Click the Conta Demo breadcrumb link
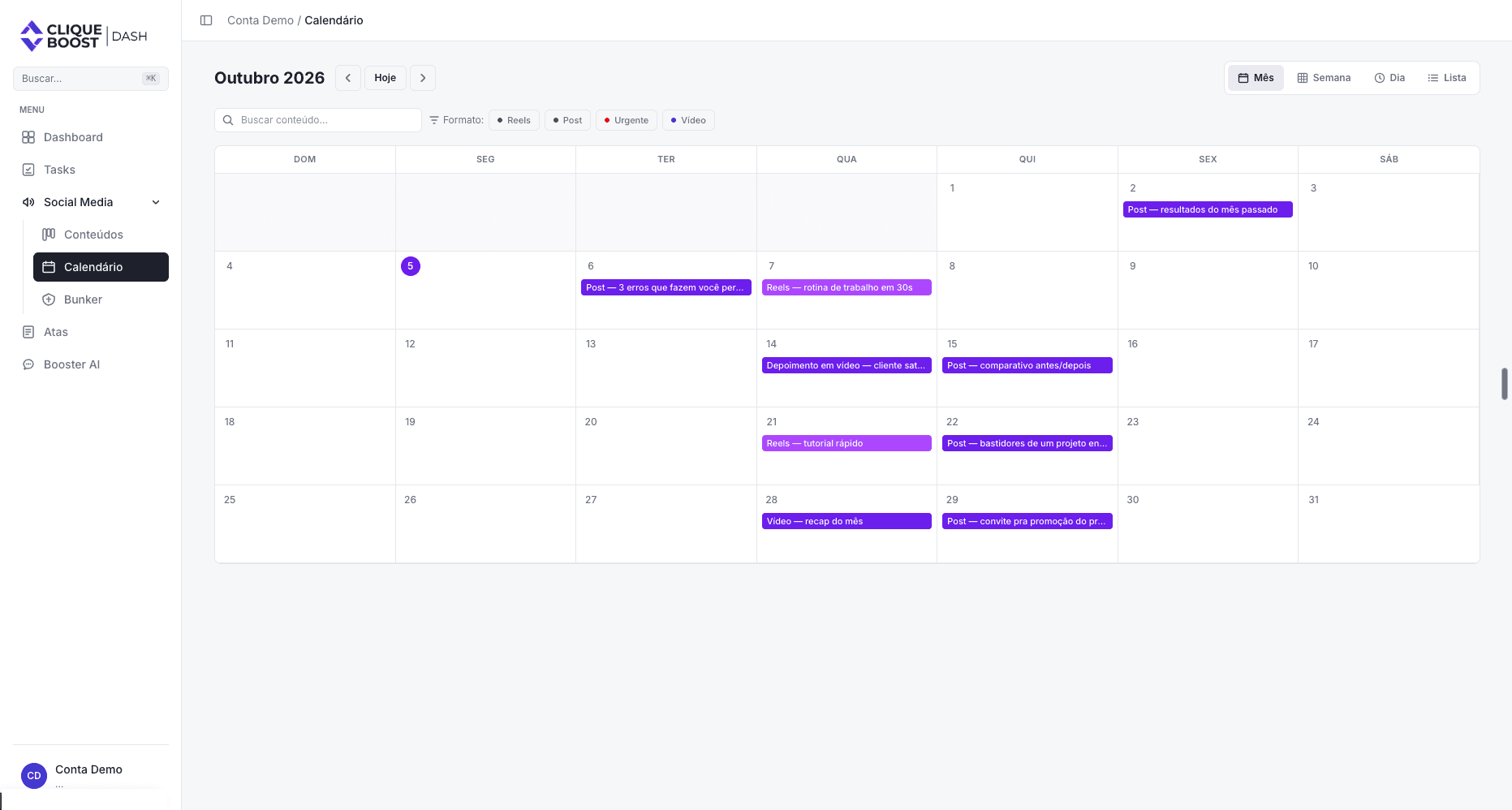This screenshot has height=810, width=1512. tap(261, 20)
